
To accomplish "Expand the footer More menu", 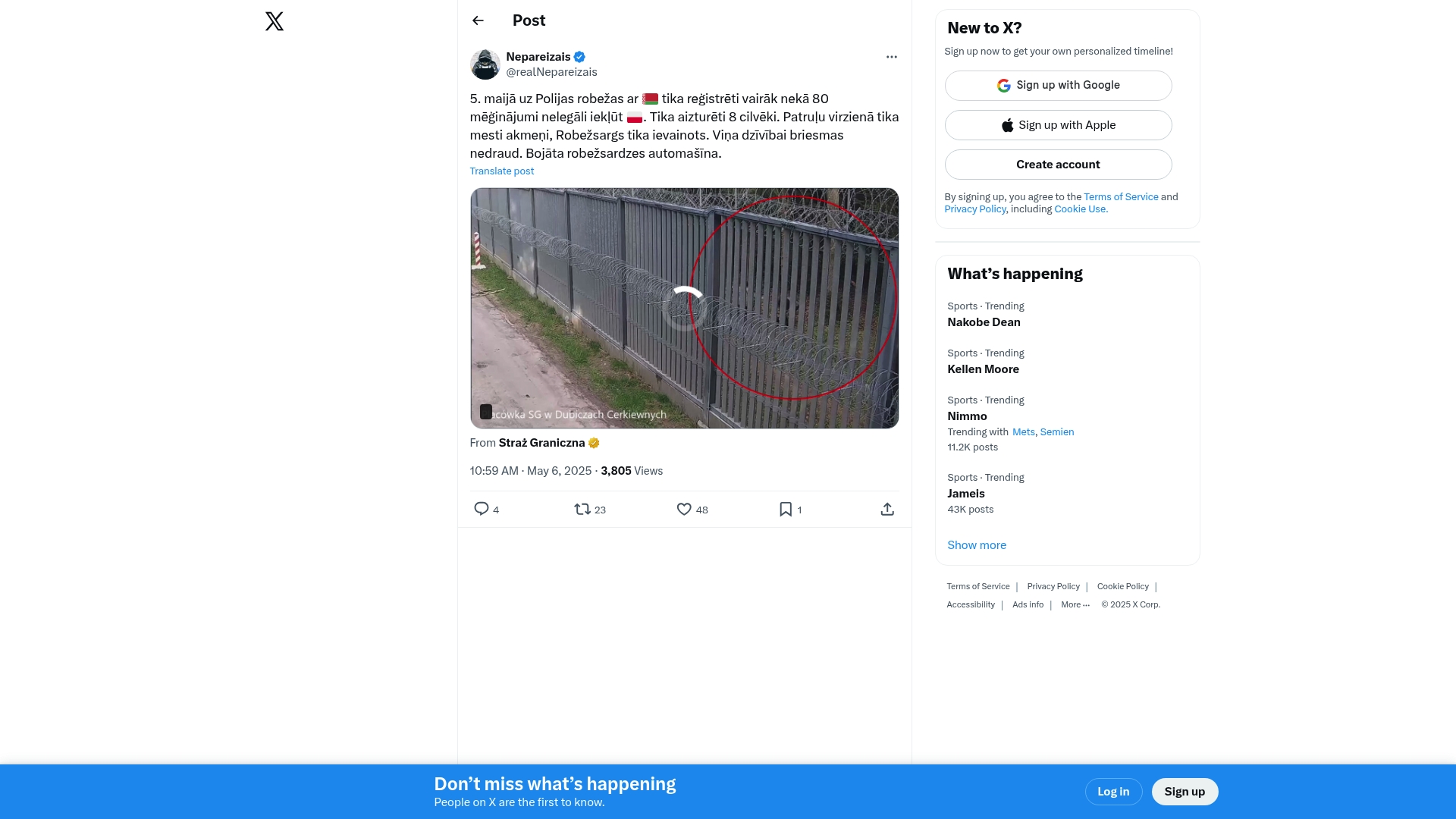I will pos(1075,604).
